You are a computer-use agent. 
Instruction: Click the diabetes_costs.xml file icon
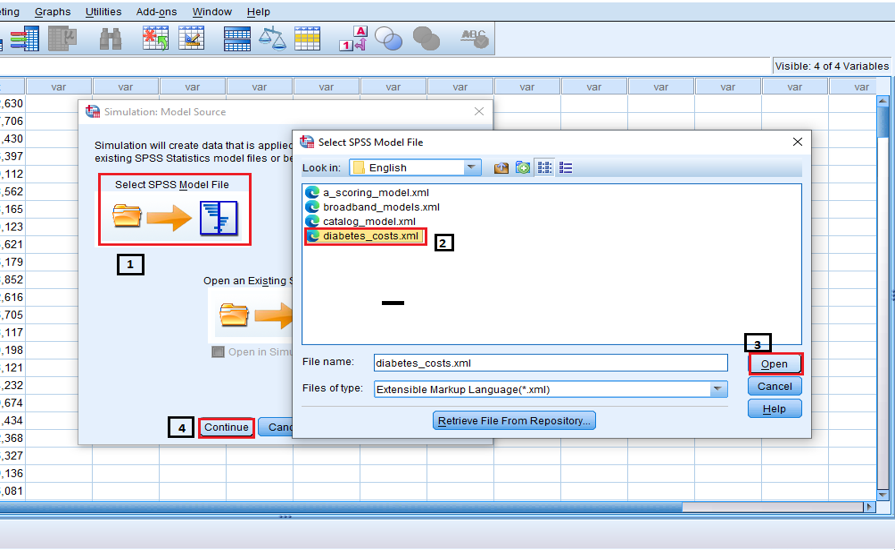pos(313,236)
